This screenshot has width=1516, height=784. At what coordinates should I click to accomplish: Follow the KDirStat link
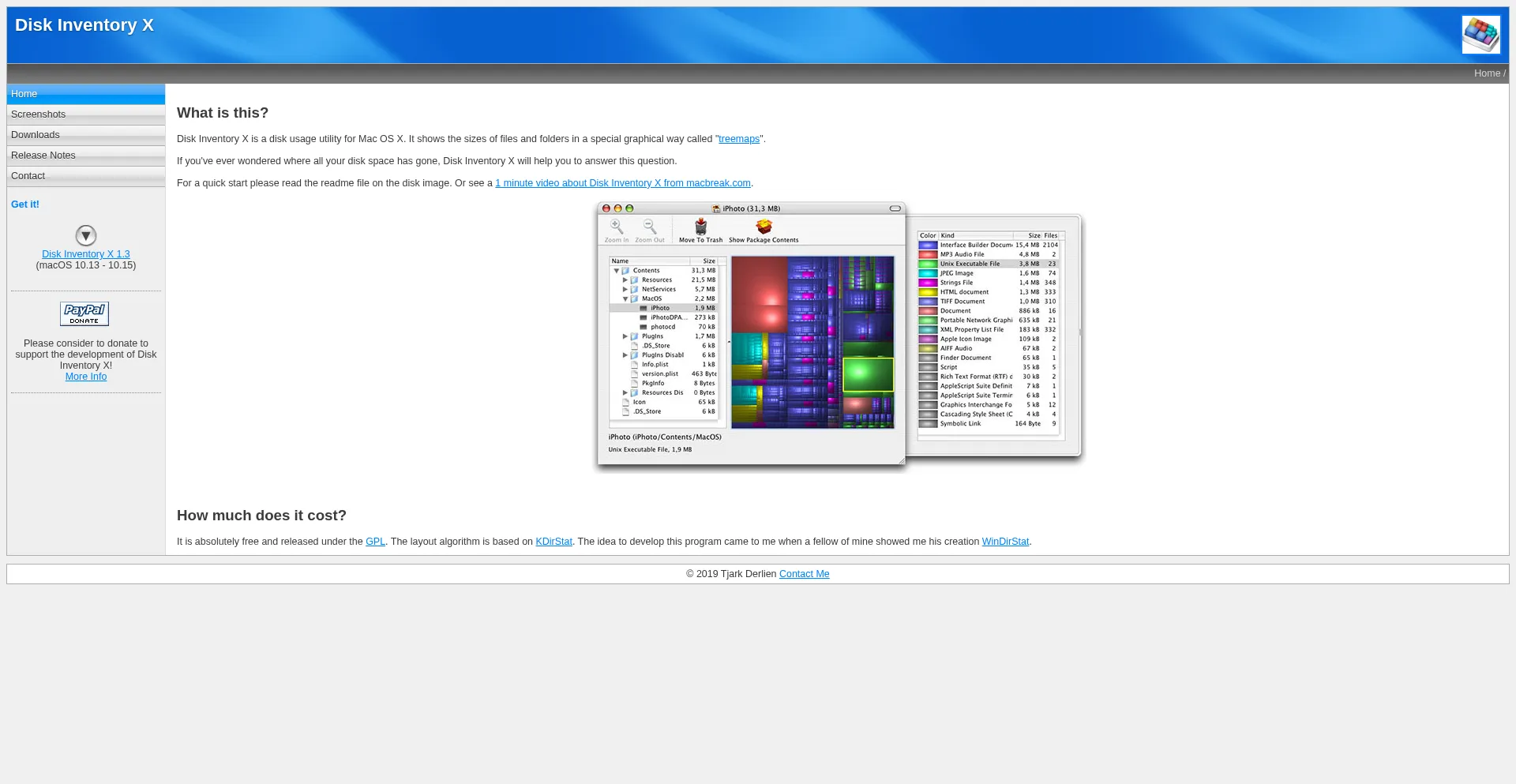[553, 542]
